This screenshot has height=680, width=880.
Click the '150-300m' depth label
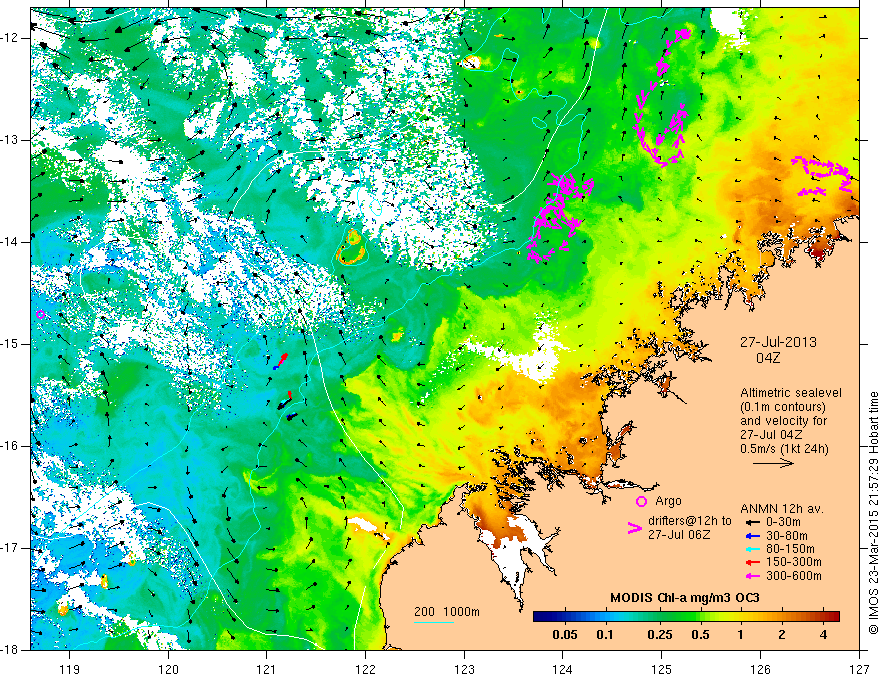[x=794, y=562]
